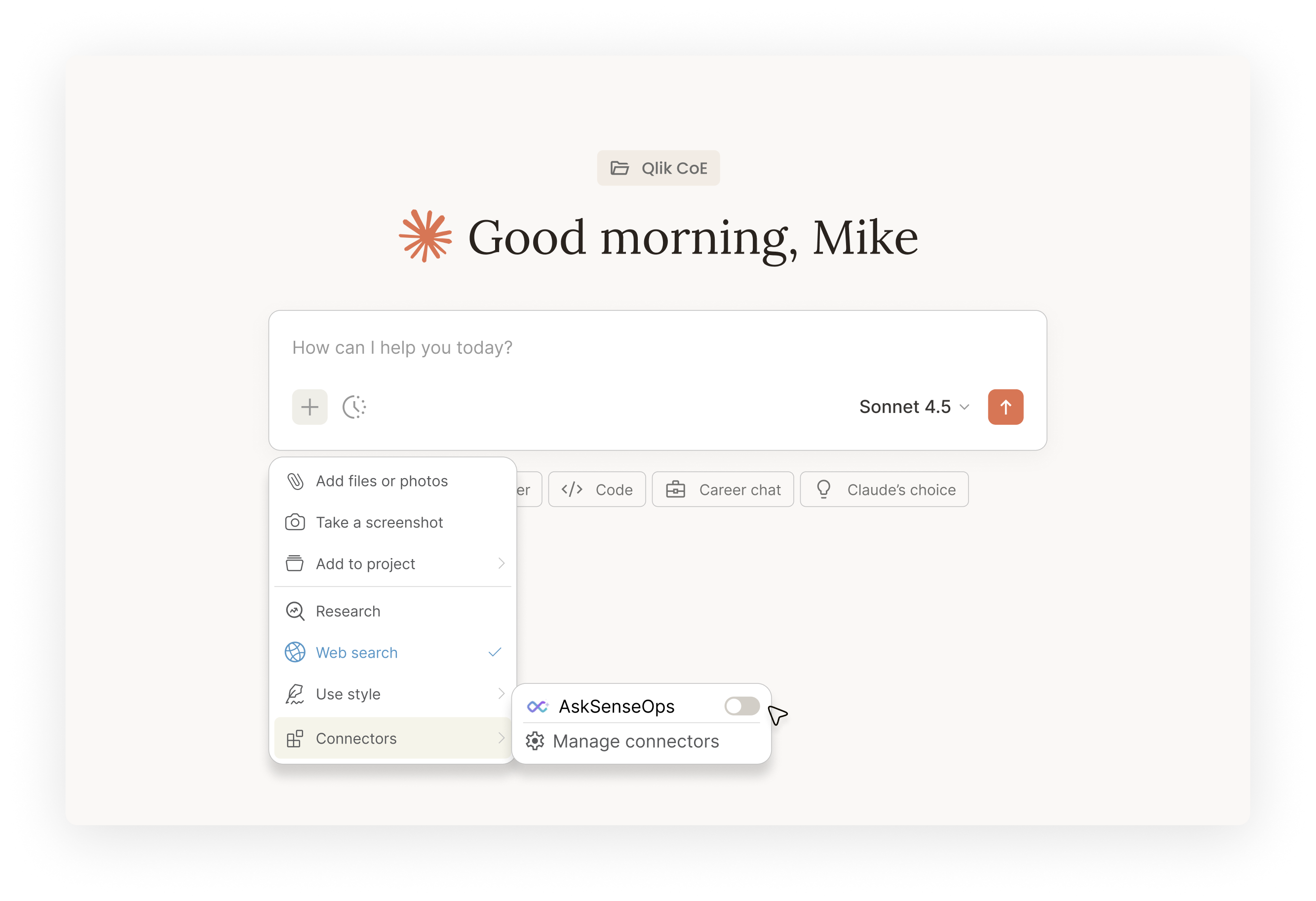This screenshot has width=1316, height=901.
Task: Open the Connectors menu item
Action: click(392, 738)
